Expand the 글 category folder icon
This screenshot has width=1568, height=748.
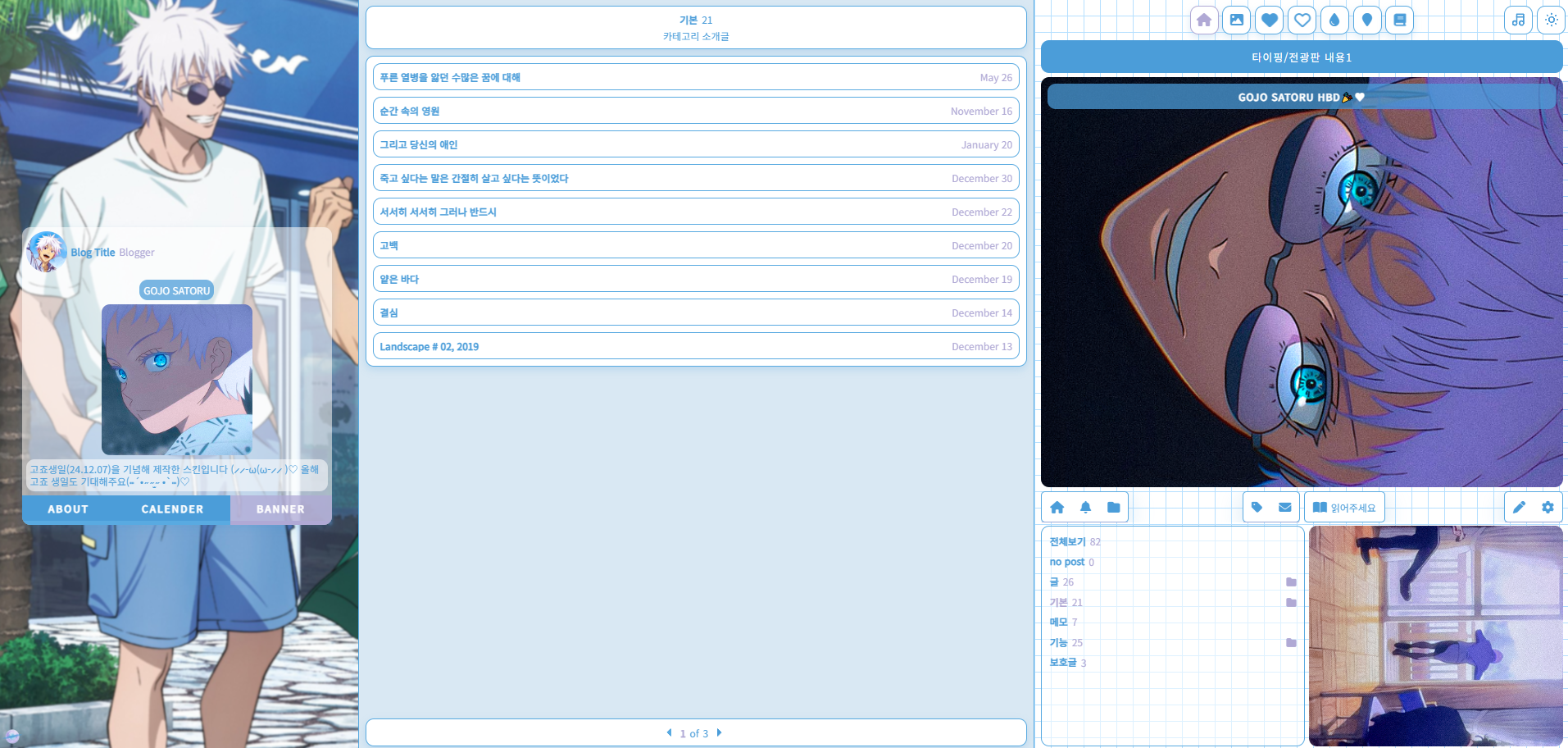[x=1291, y=582]
